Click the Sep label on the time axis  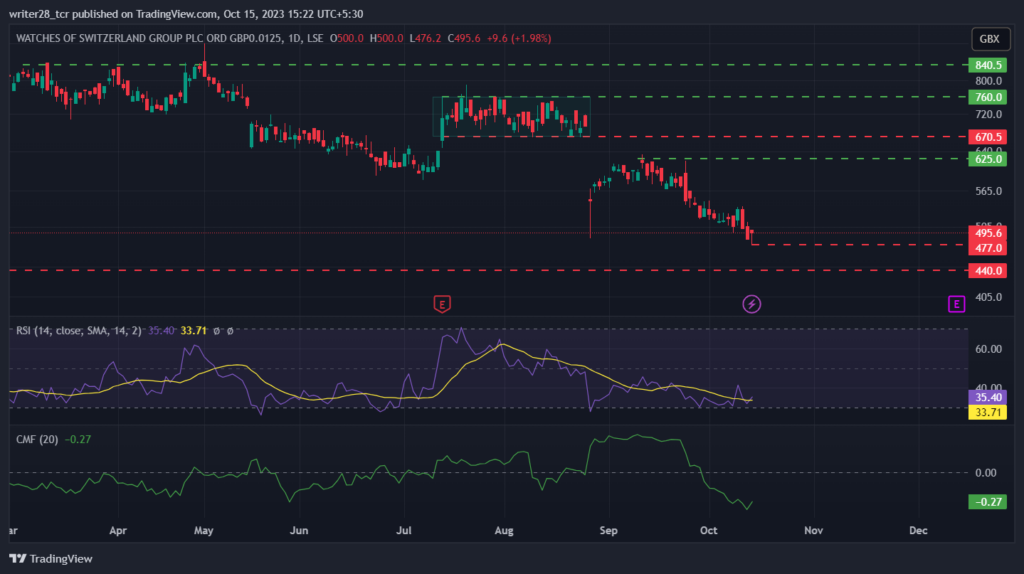click(608, 531)
